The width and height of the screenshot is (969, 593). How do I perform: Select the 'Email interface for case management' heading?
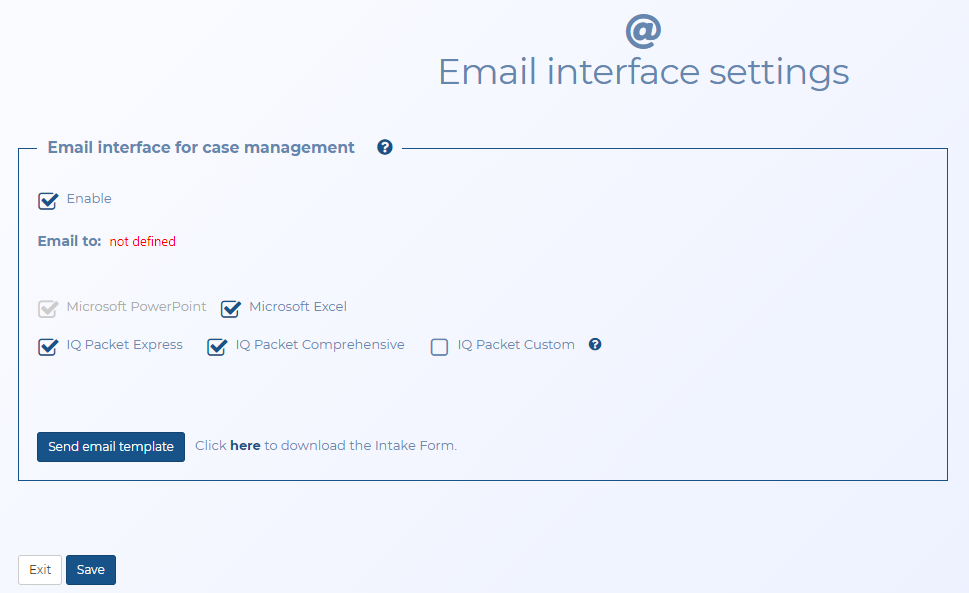coord(201,148)
